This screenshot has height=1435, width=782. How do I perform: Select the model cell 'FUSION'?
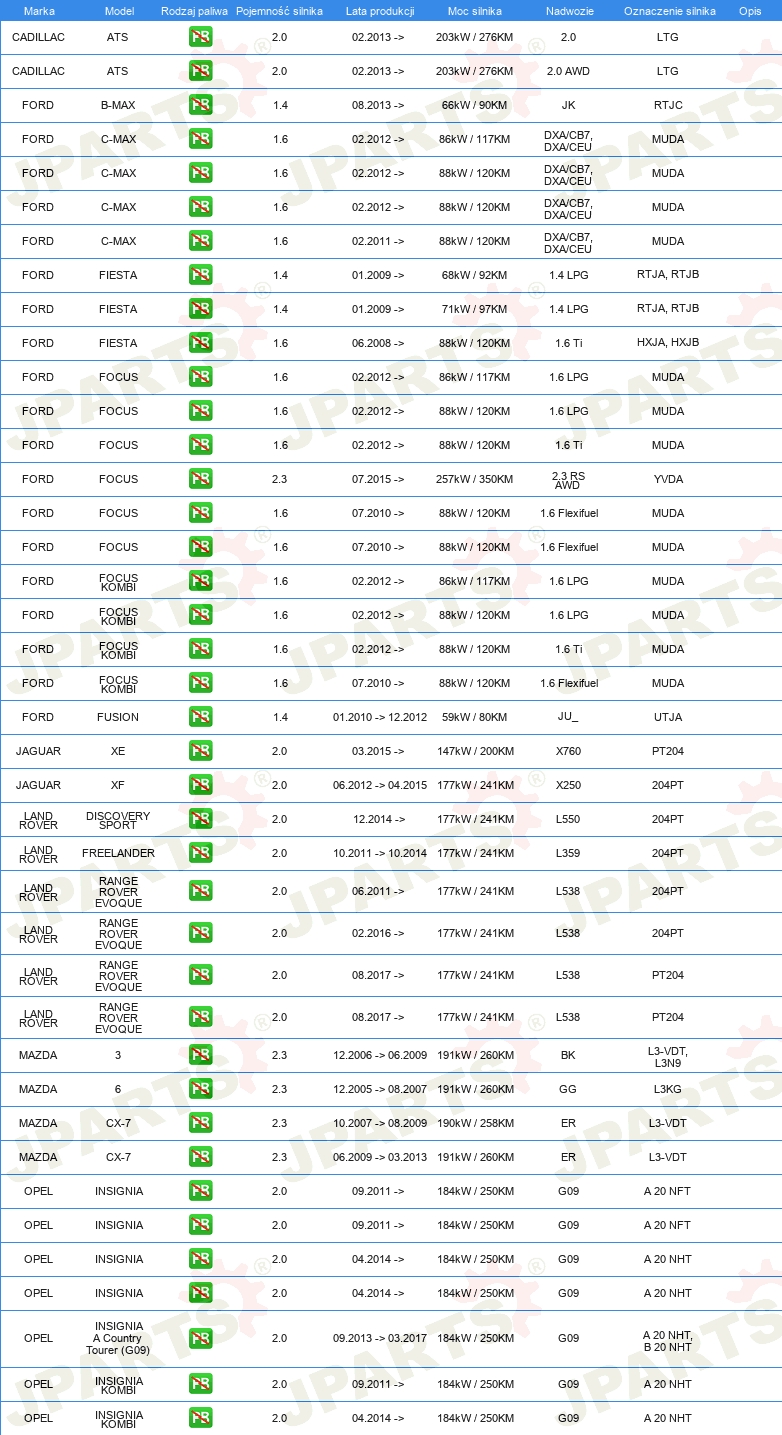point(118,717)
